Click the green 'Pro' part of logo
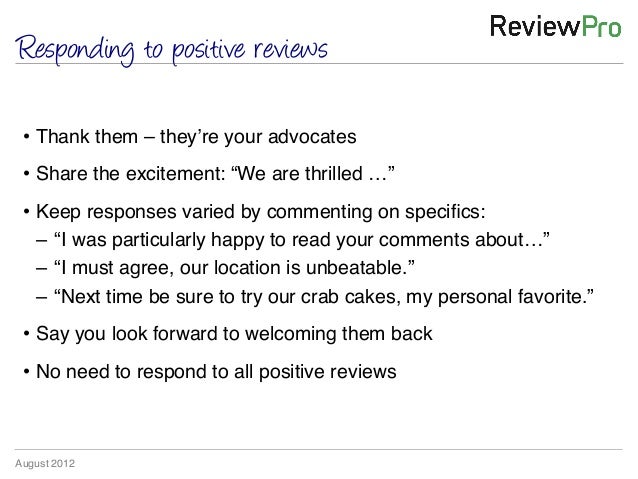 (601, 26)
